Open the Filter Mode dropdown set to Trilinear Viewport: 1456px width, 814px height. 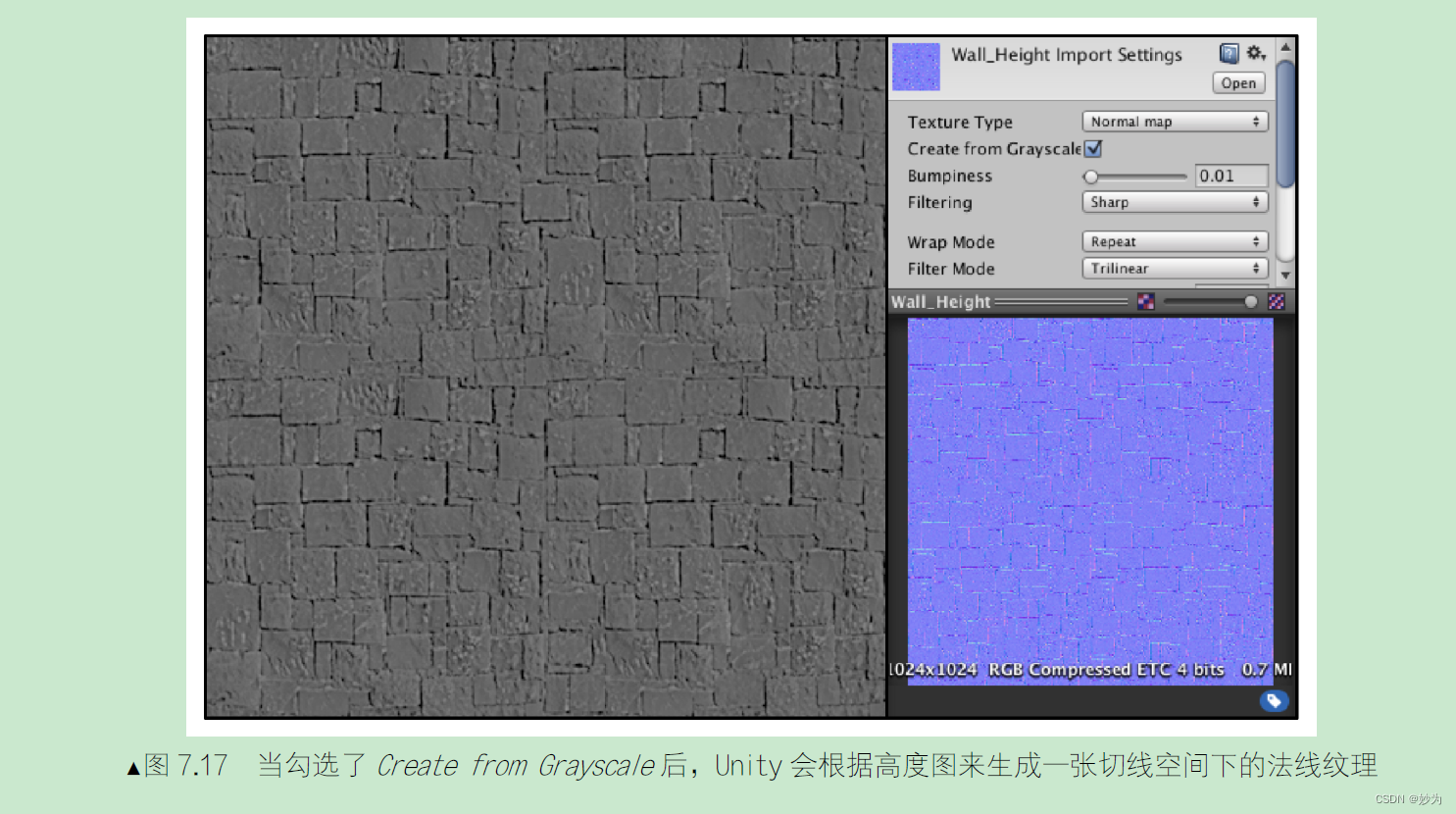pyautogui.click(x=1175, y=268)
